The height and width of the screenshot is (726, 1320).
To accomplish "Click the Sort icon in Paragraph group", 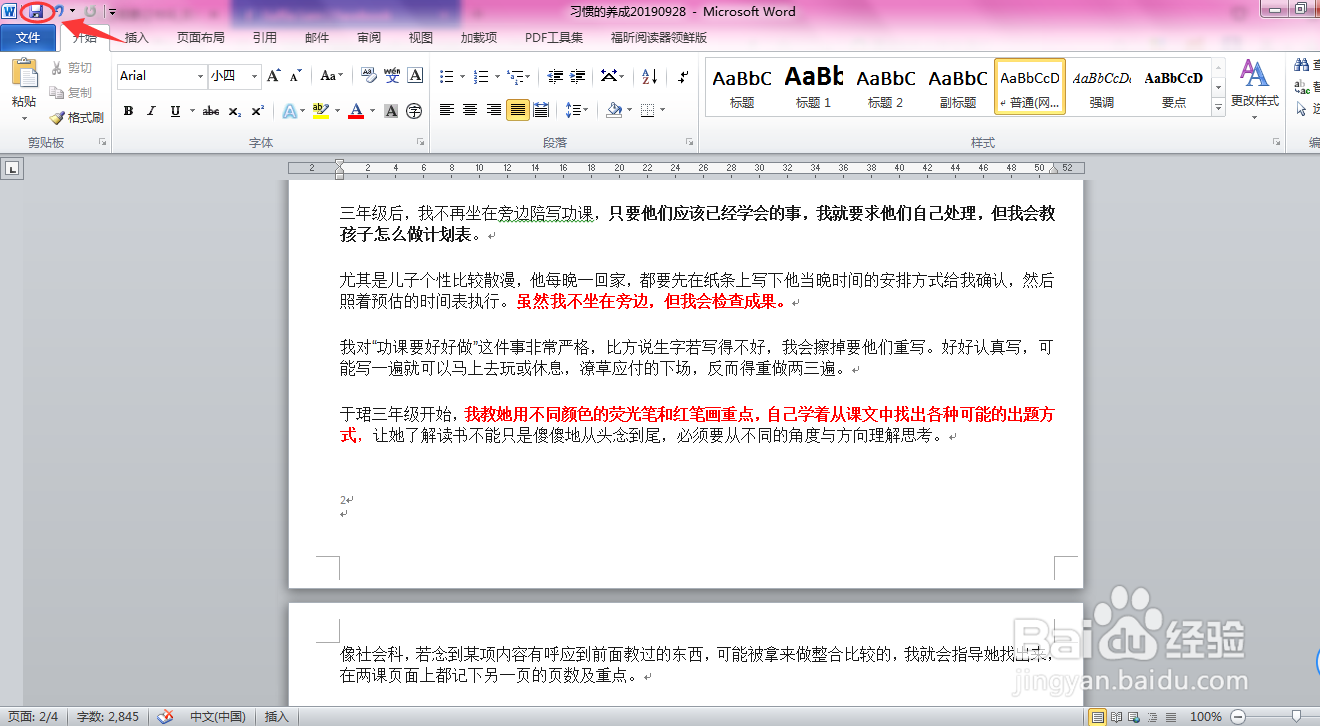I will coord(649,75).
